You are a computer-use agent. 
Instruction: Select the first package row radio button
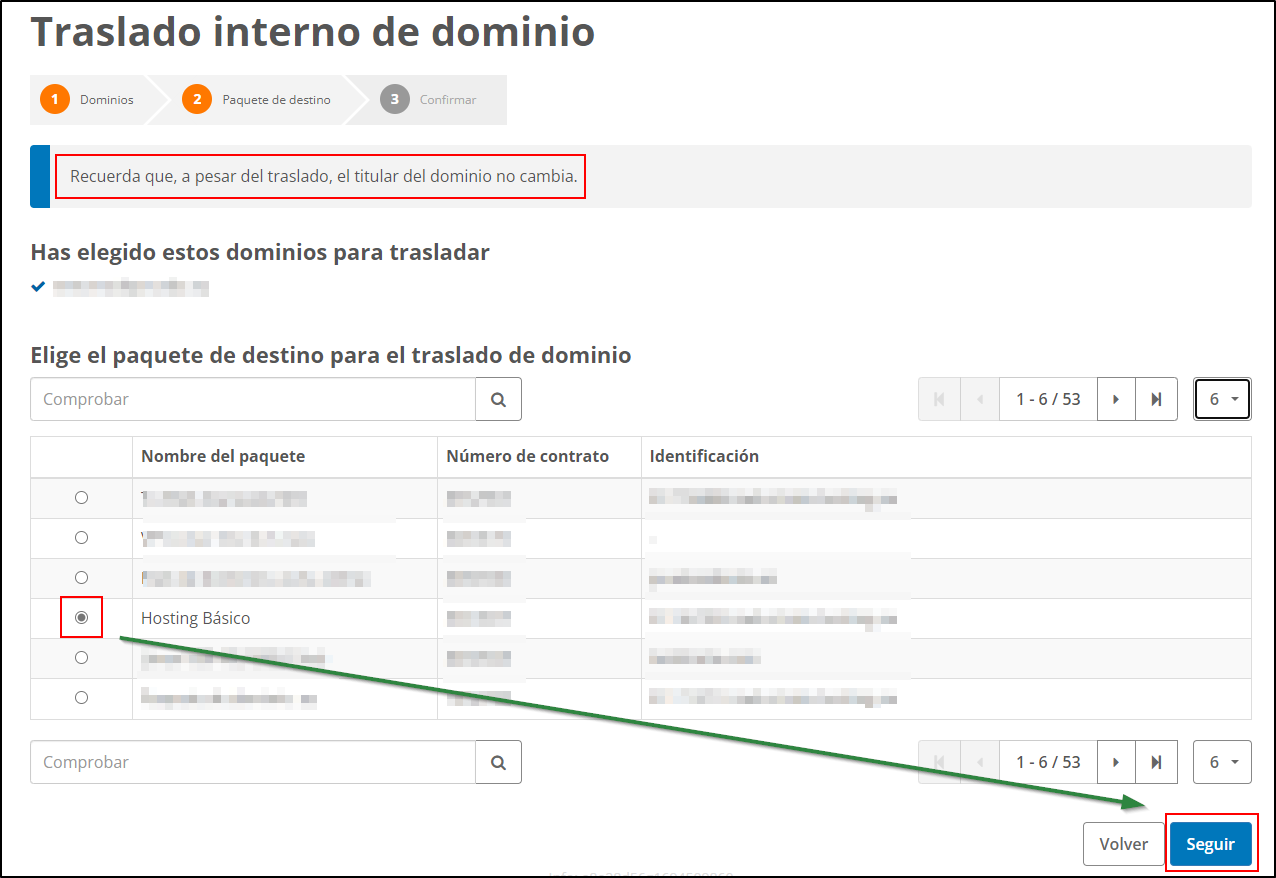pos(81,497)
